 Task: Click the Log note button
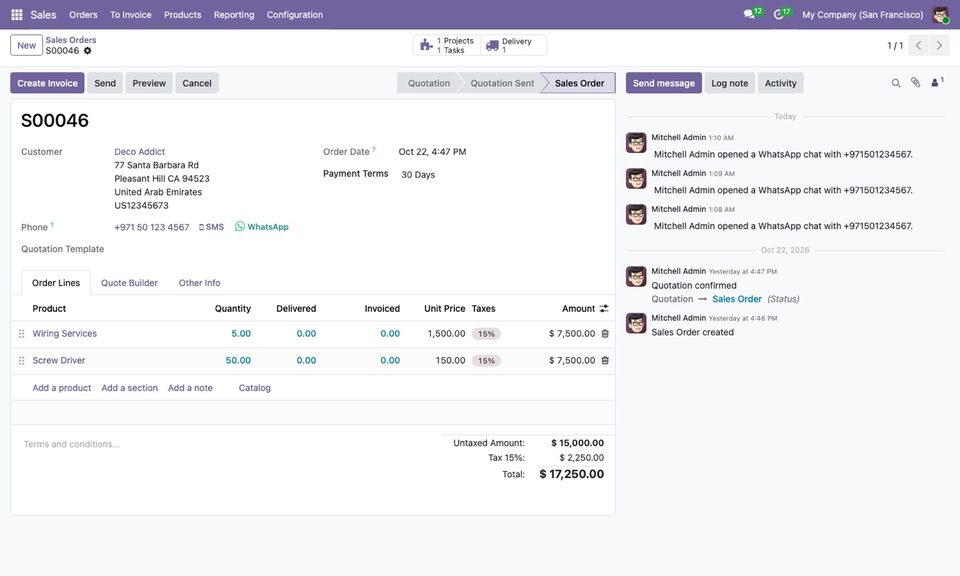(729, 83)
